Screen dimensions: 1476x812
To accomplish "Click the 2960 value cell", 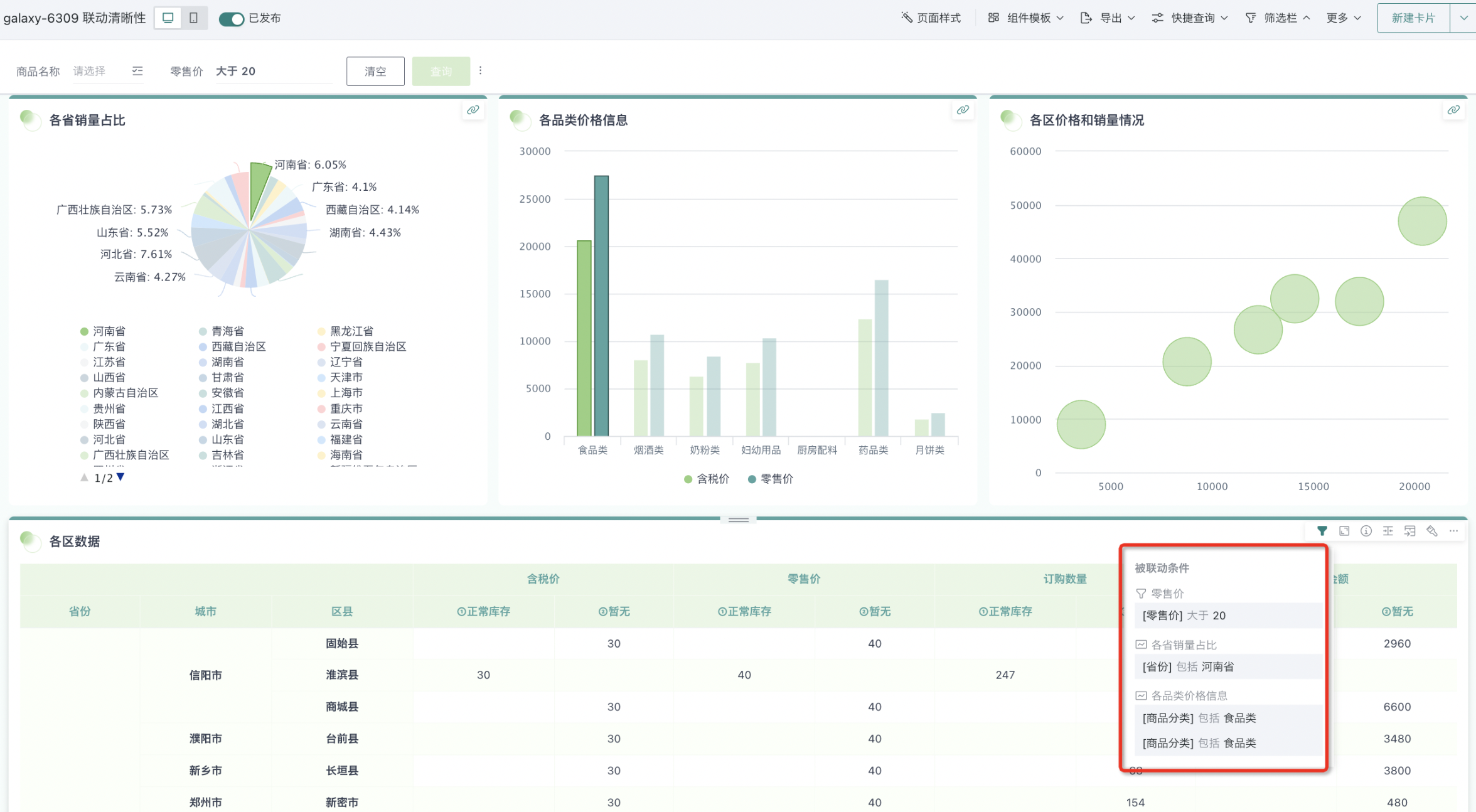I will pyautogui.click(x=1397, y=643).
